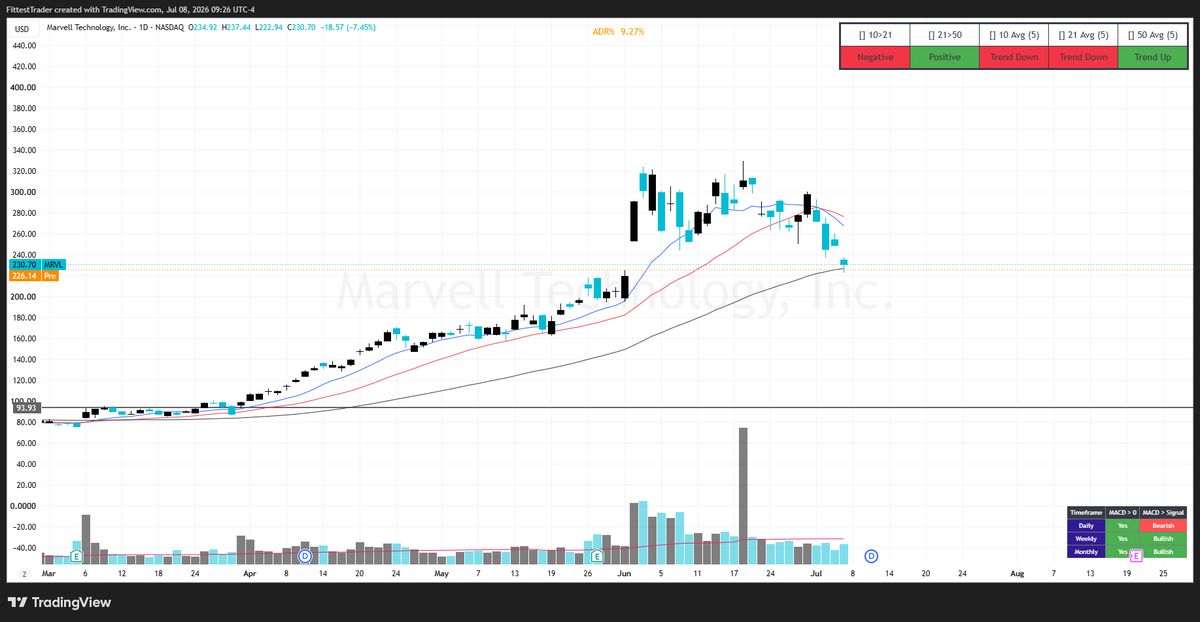The height and width of the screenshot is (622, 1200).
Task: Click the 'MACD > 0' column header
Action: (1124, 512)
